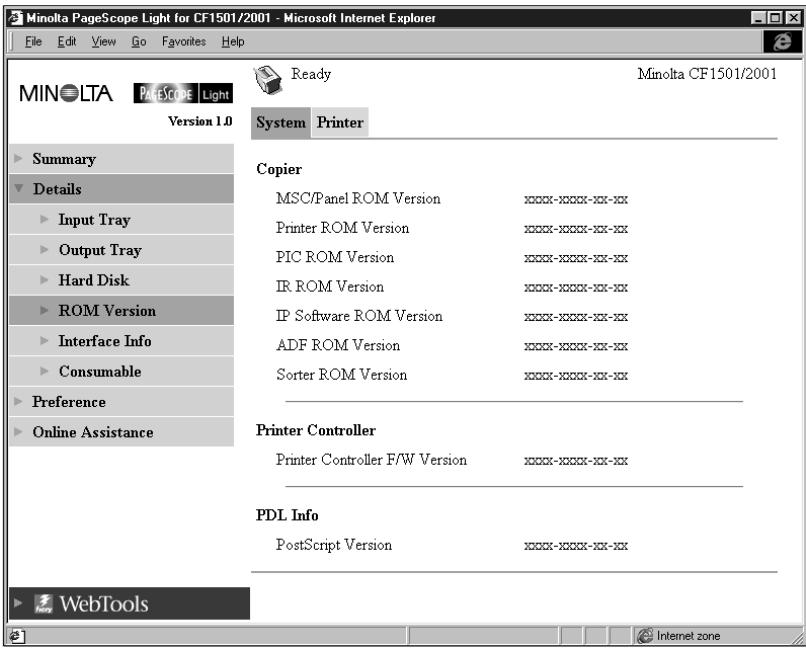Click arrow beside Output Tray
This screenshot has height=648, width=806.
[44, 250]
